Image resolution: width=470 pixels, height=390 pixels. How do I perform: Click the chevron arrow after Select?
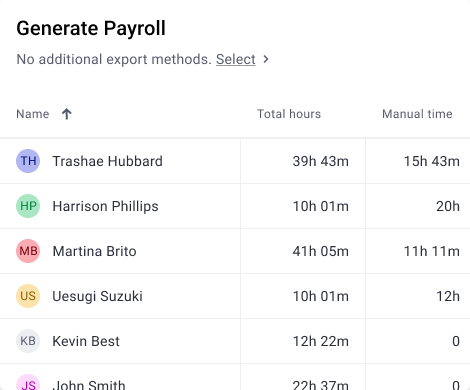click(266, 59)
